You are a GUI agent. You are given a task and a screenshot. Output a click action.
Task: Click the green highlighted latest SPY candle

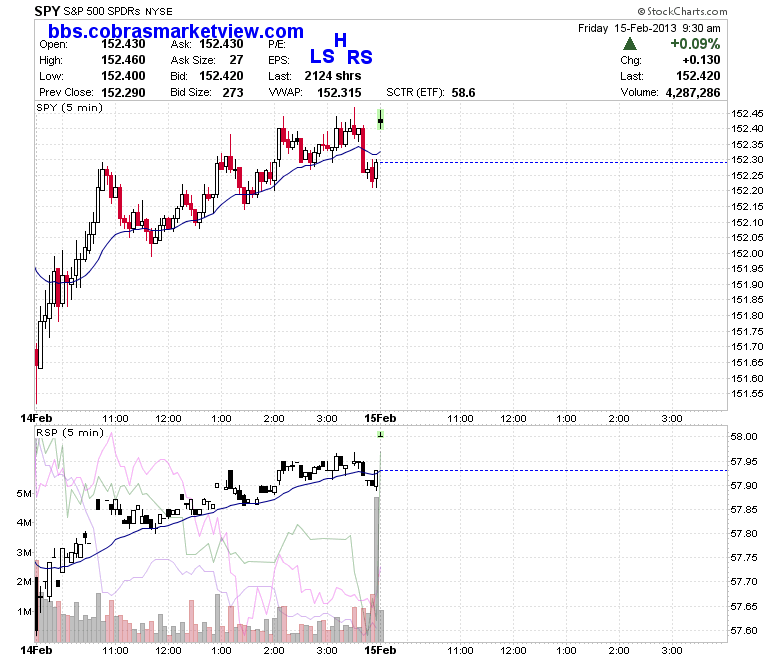(381, 119)
